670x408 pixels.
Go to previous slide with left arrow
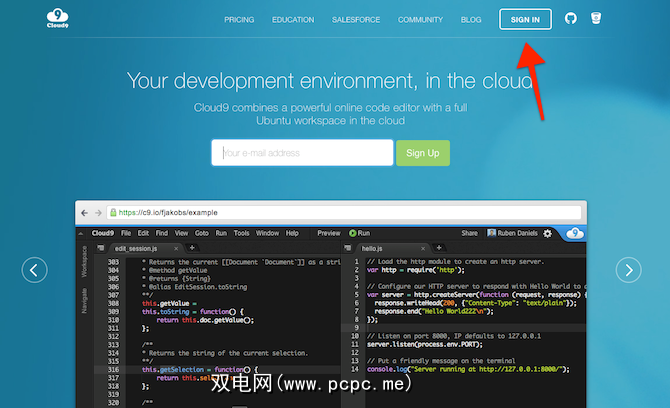click(35, 269)
